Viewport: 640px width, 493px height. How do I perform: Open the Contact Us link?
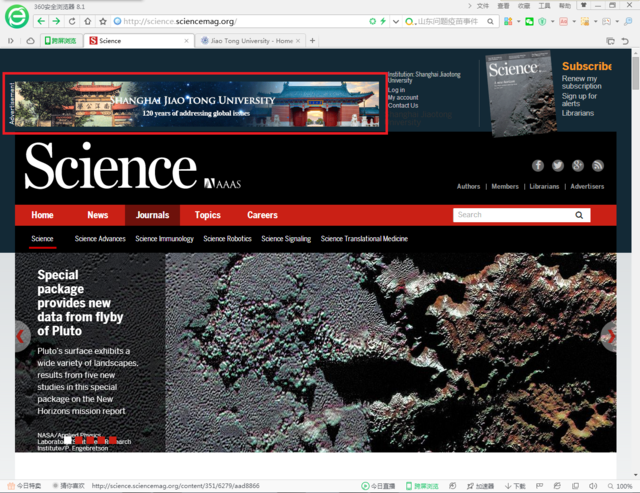403,105
